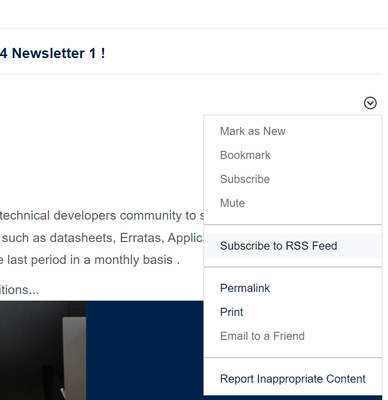388x400 pixels.
Task: Choose Email to a Friend
Action: 262,336
